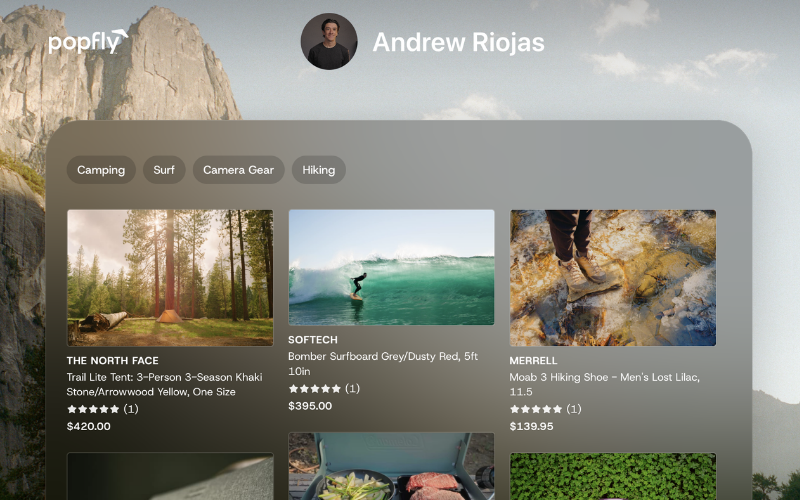The image size is (800, 500).
Task: Open the hiking shoes product photo
Action: [x=613, y=278]
